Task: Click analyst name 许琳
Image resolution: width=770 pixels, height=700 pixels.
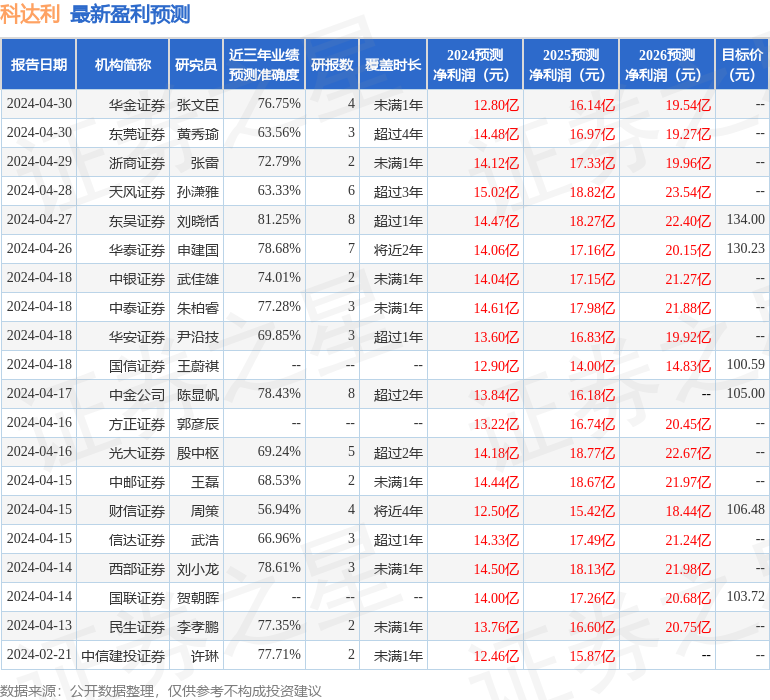Action: pyautogui.click(x=205, y=655)
